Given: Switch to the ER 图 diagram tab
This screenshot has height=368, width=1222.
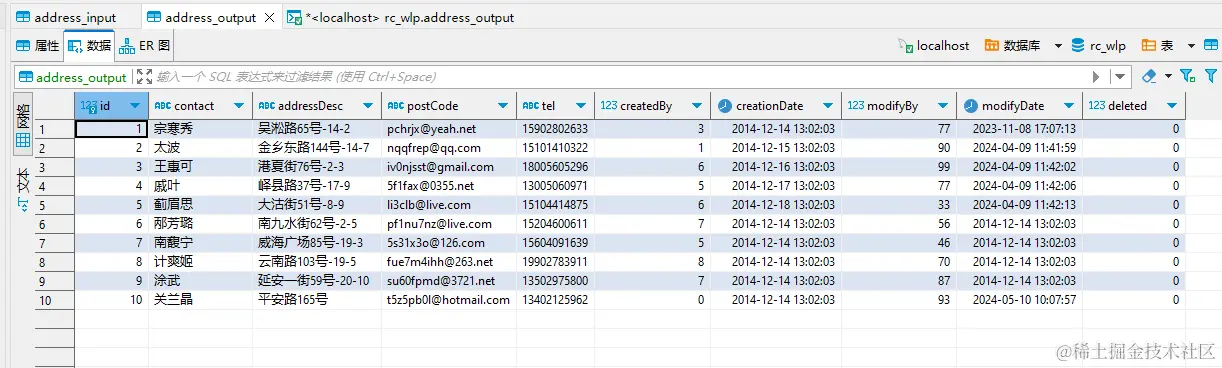Looking at the screenshot, I should coord(146,46).
